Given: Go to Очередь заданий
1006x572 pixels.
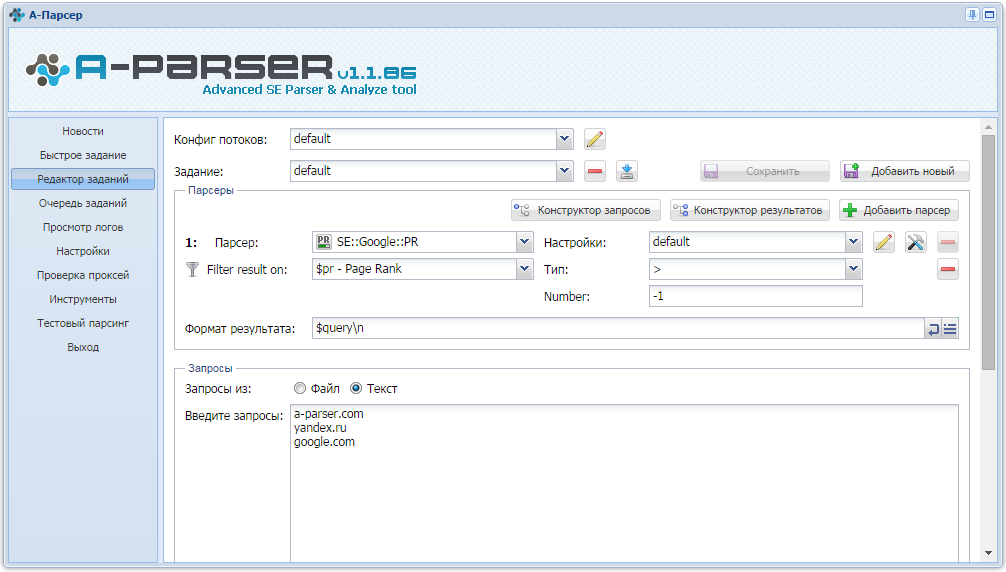Looking at the screenshot, I should (x=83, y=203).
